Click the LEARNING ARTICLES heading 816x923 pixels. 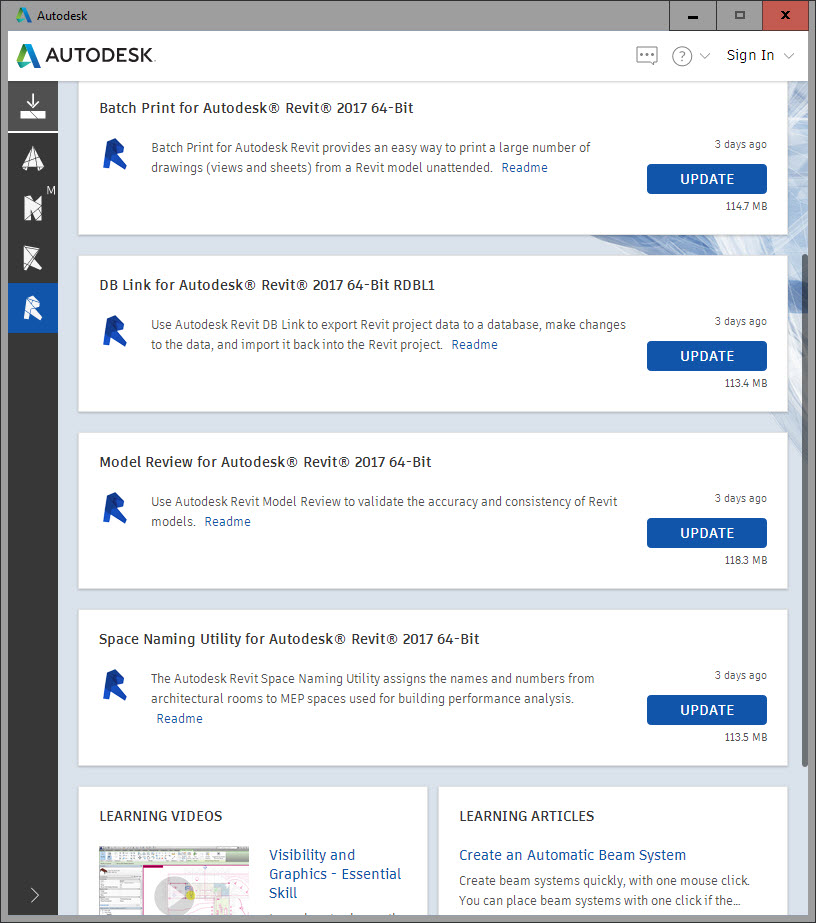coord(526,816)
